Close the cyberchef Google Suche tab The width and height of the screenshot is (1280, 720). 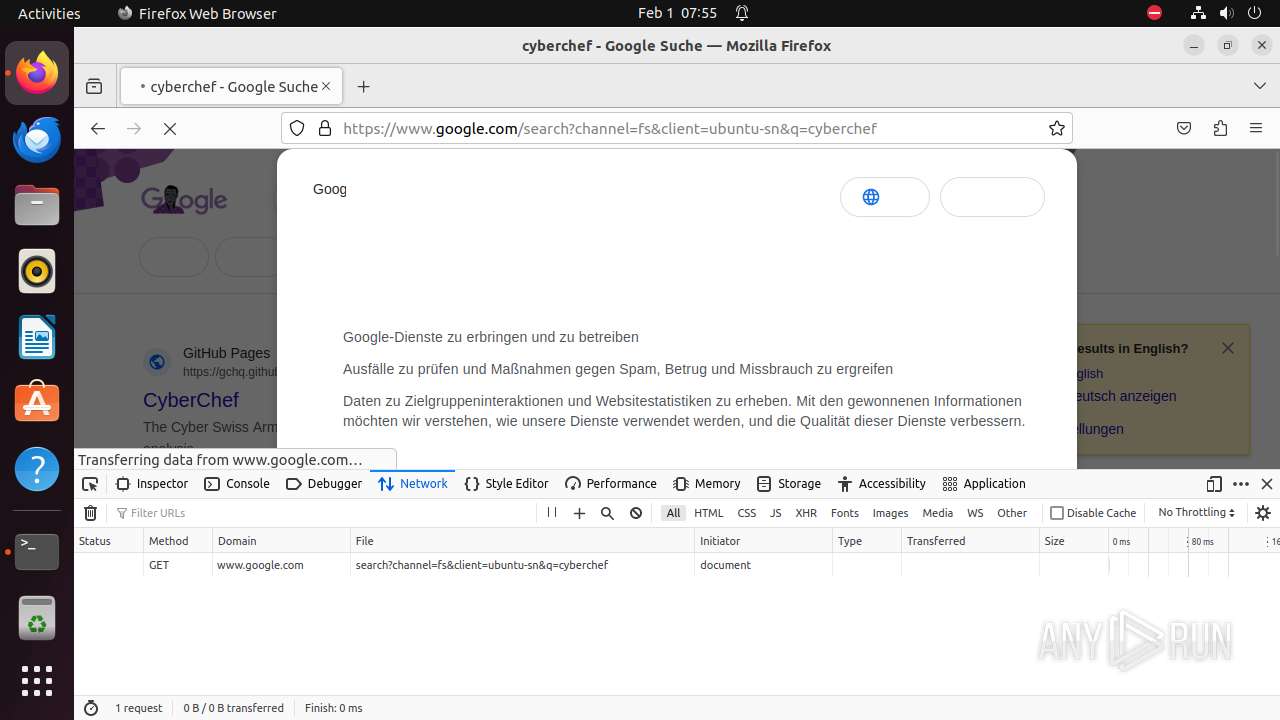[326, 87]
